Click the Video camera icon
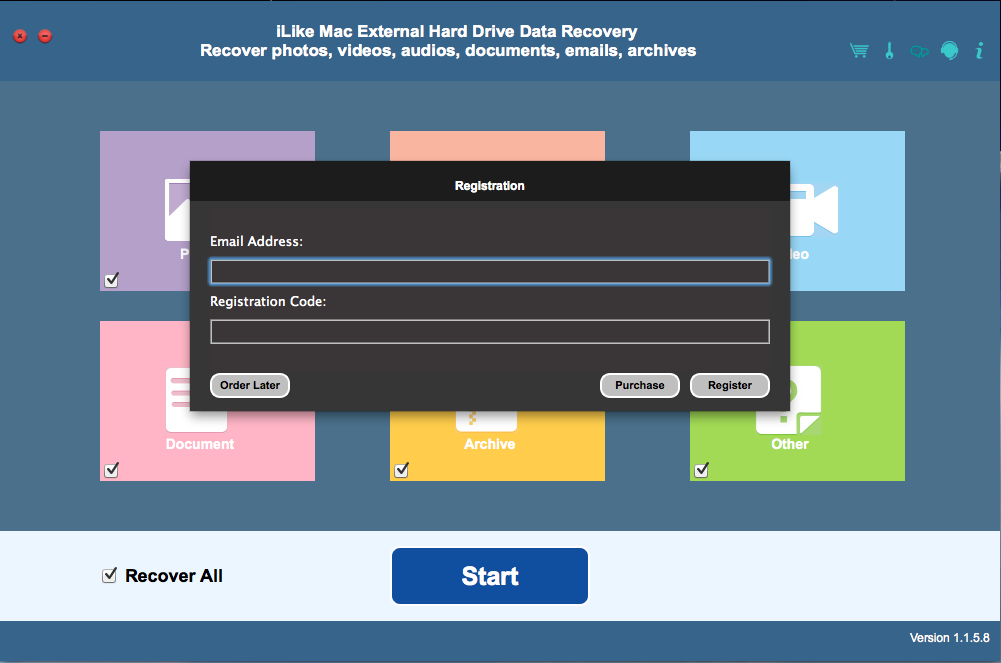The width and height of the screenshot is (1001, 663). point(814,209)
